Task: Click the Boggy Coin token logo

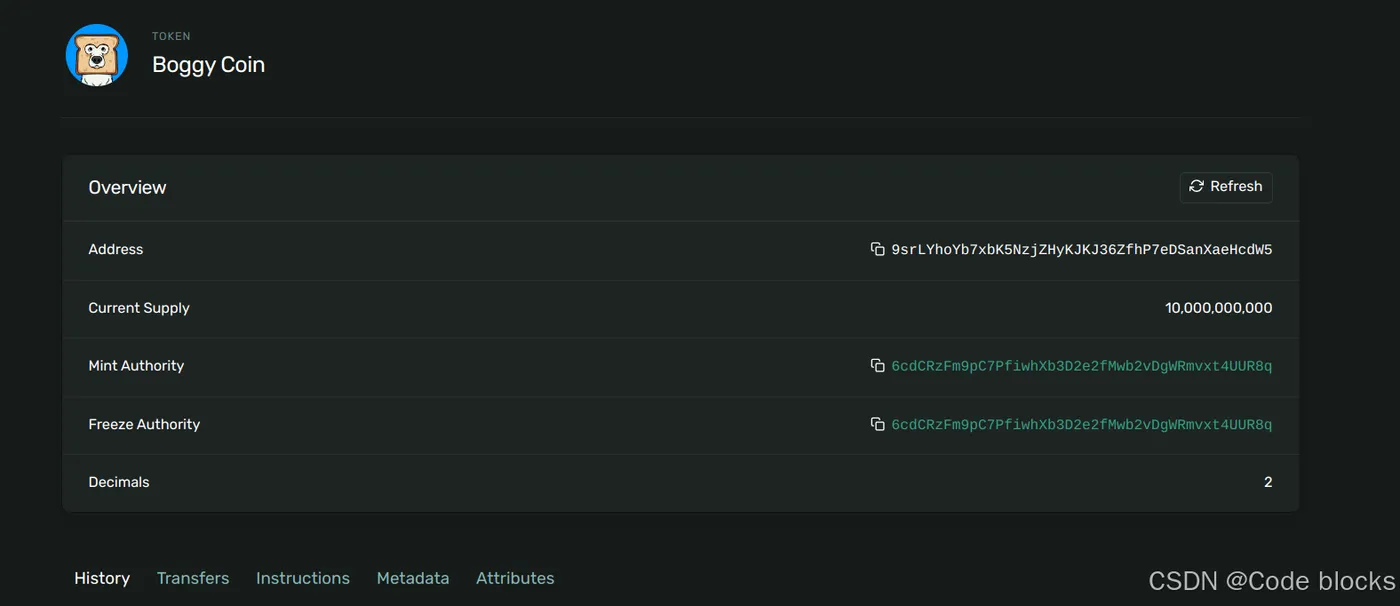Action: click(x=97, y=55)
